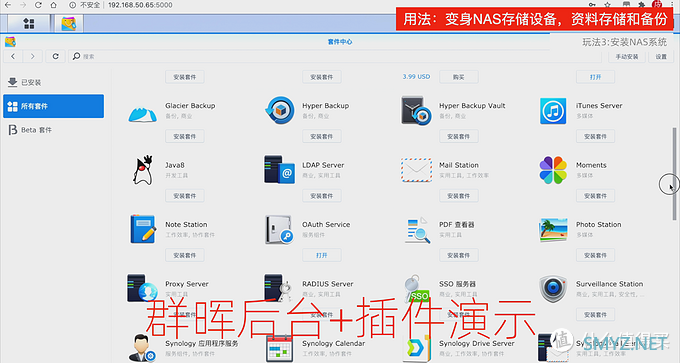This screenshot has height=363, width=680.
Task: Install the Note Station package
Action: 185,255
